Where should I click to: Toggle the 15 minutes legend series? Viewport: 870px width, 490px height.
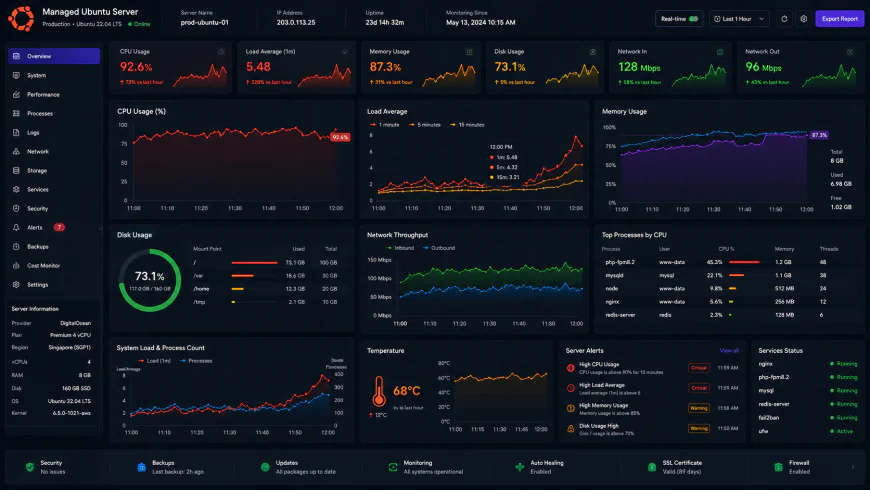coord(467,125)
